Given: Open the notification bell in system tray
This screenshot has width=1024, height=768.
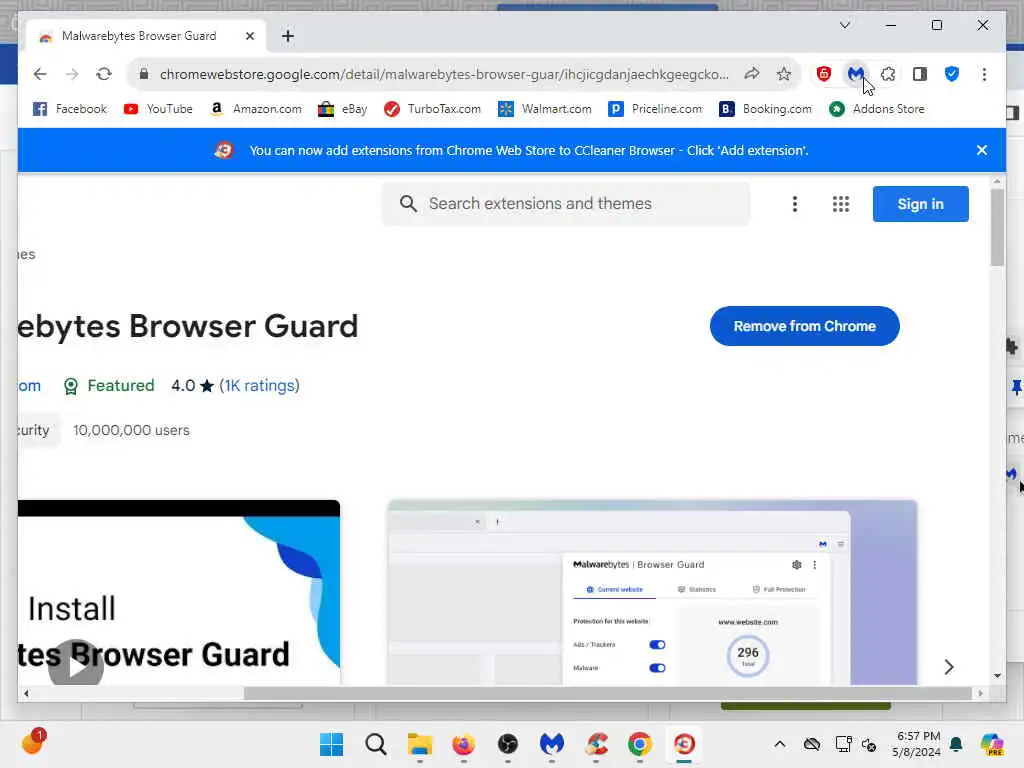Looking at the screenshot, I should click(956, 744).
